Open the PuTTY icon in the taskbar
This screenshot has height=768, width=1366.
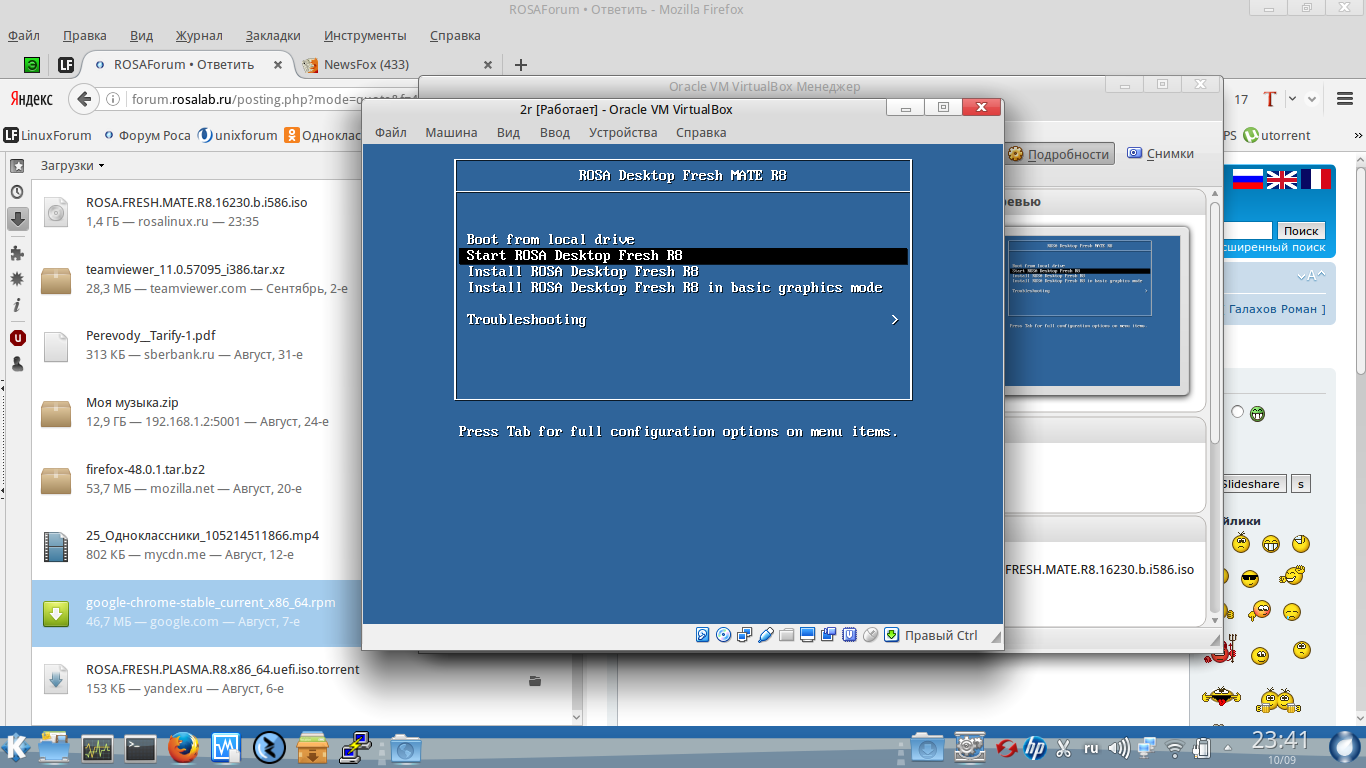tap(355, 748)
